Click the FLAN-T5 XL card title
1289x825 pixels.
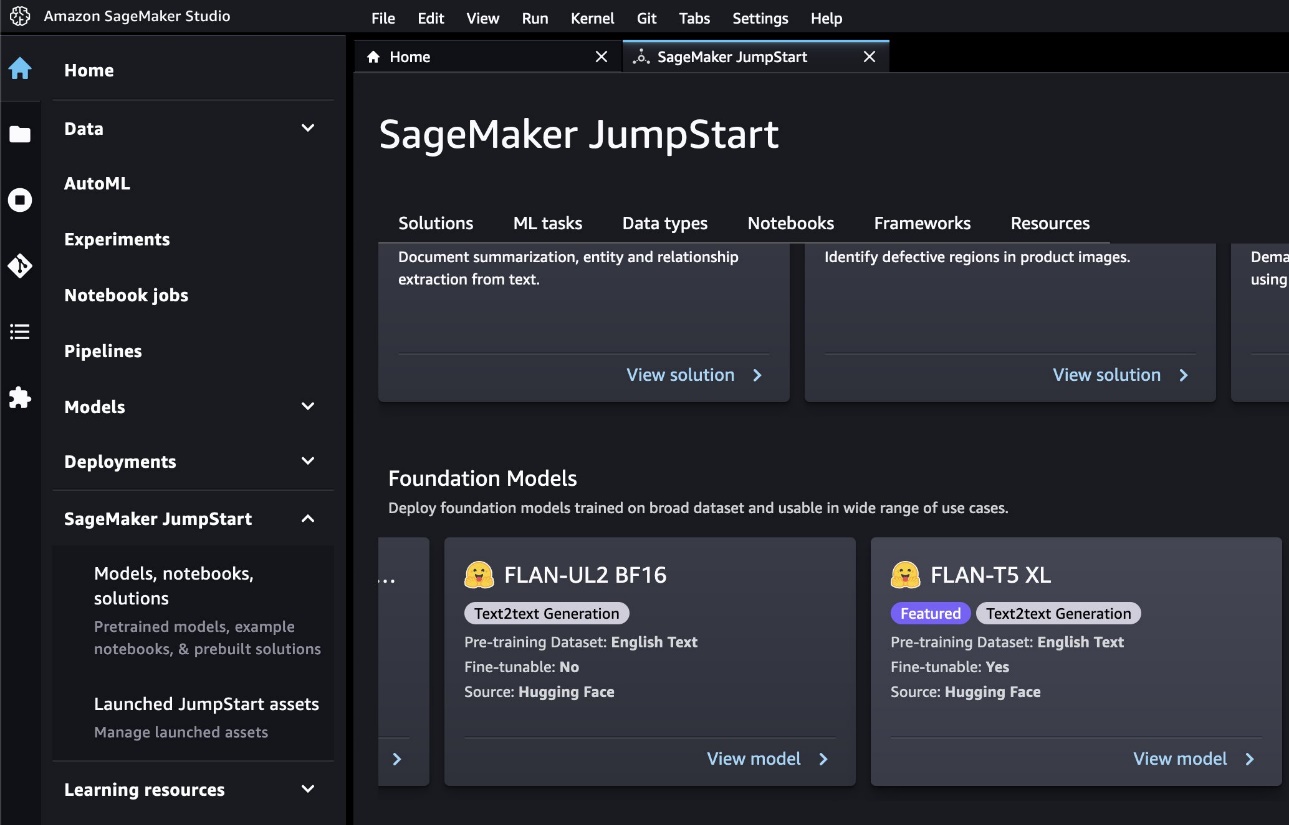[x=991, y=575]
